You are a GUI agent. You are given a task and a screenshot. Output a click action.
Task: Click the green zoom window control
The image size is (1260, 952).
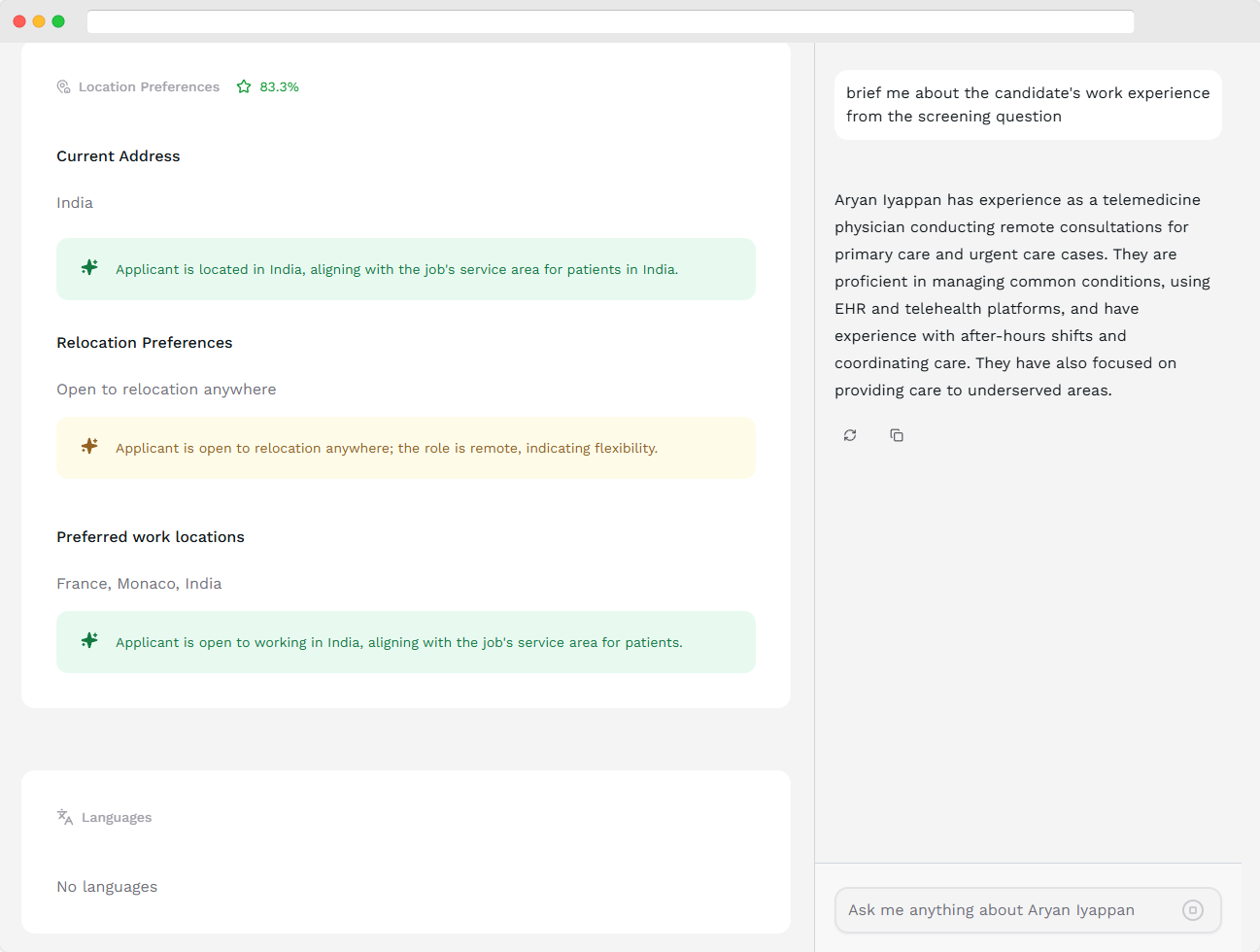tap(58, 20)
